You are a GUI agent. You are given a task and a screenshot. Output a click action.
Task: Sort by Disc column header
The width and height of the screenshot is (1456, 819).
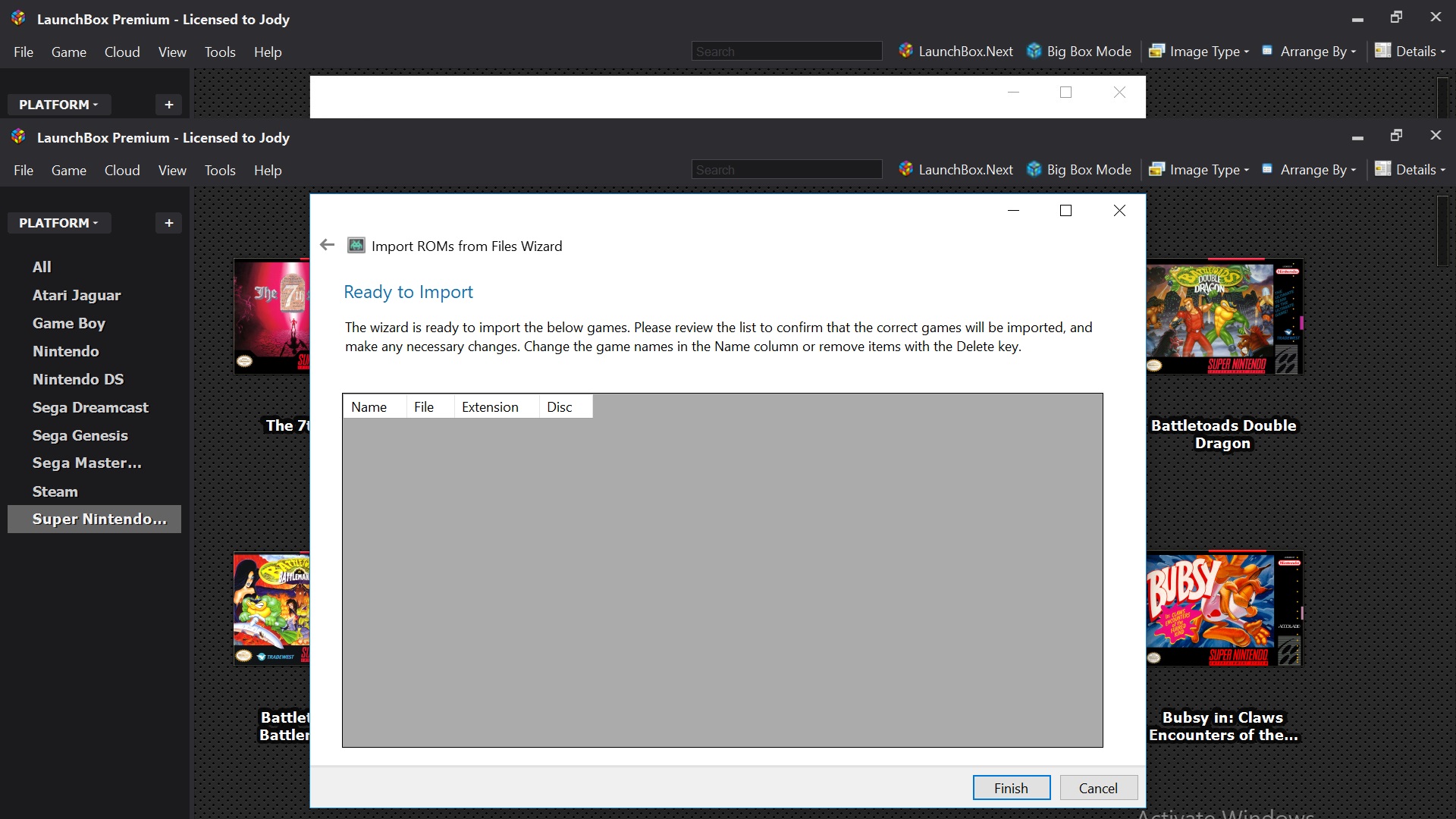566,406
